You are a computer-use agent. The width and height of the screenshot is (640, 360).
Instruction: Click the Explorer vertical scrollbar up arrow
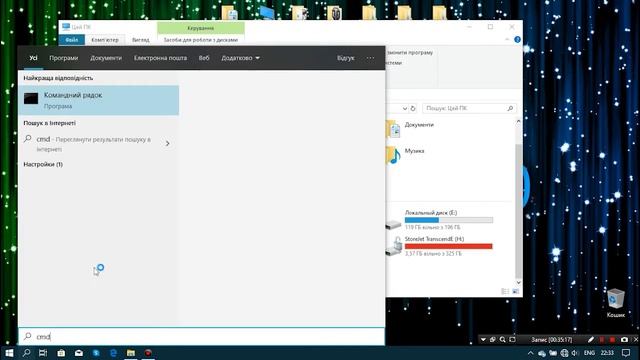click(518, 122)
